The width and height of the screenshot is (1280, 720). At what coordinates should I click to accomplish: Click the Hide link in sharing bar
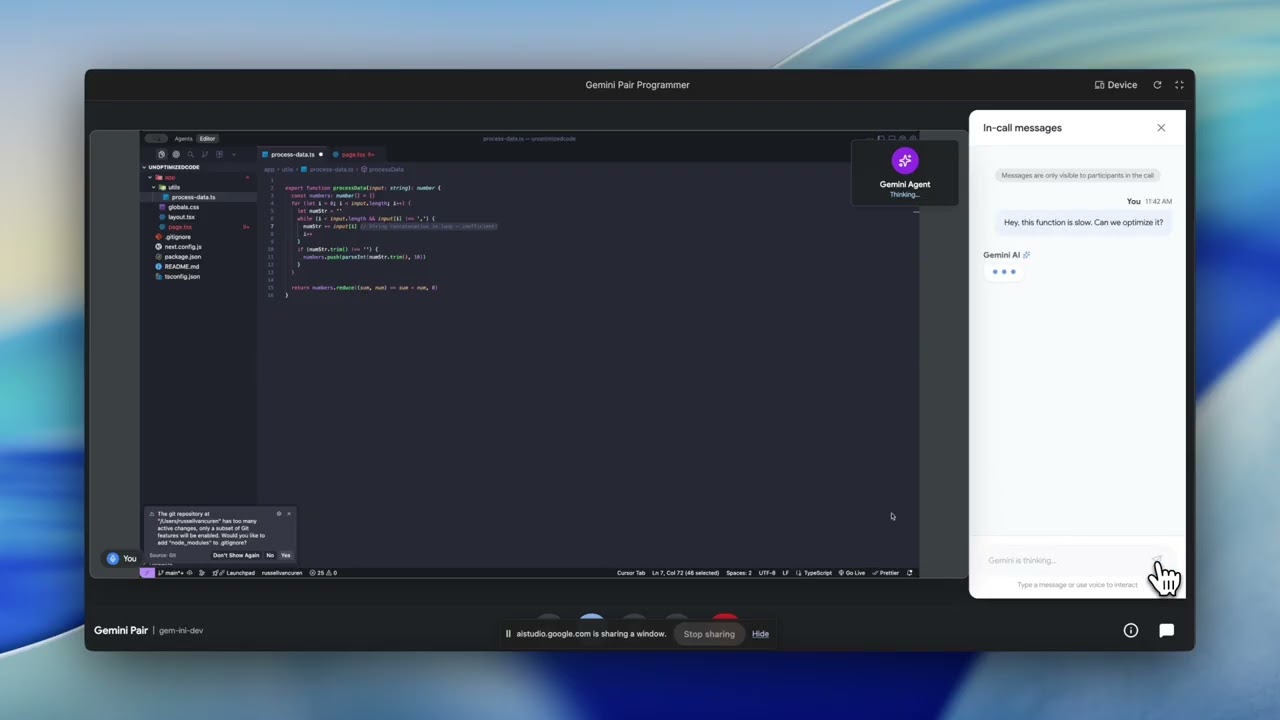[x=760, y=634]
